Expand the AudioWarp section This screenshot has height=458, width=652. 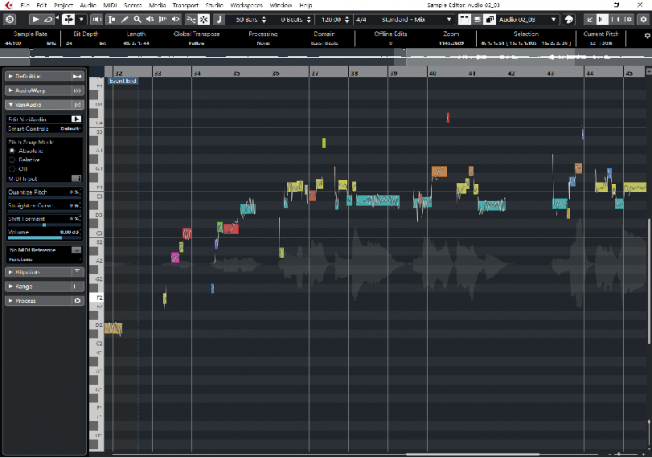(42, 90)
